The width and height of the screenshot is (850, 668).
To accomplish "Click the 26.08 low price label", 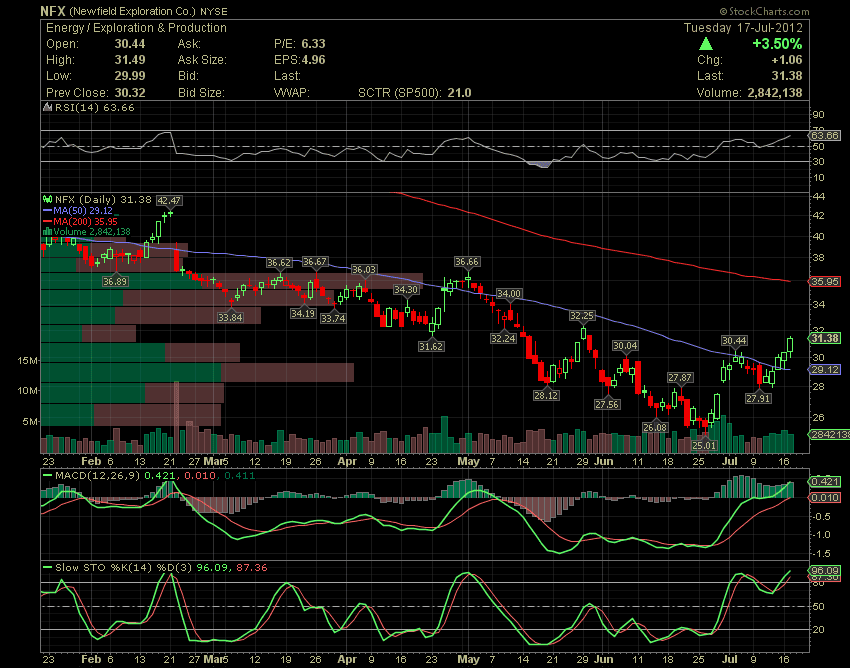I will click(655, 427).
